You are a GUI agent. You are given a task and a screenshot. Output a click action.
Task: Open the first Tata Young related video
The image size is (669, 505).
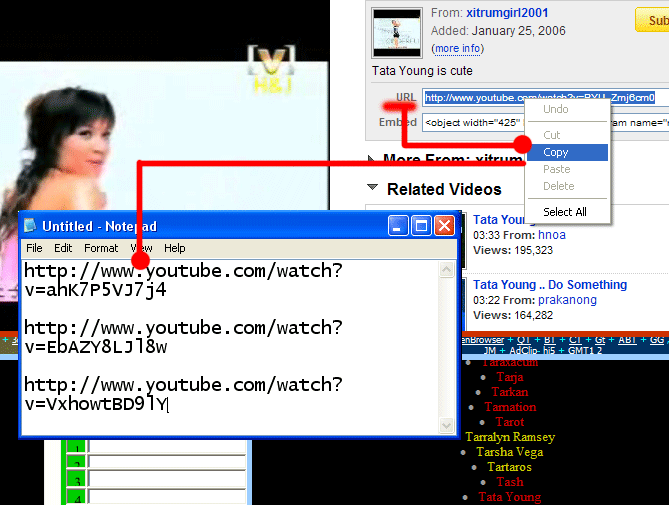[503, 220]
